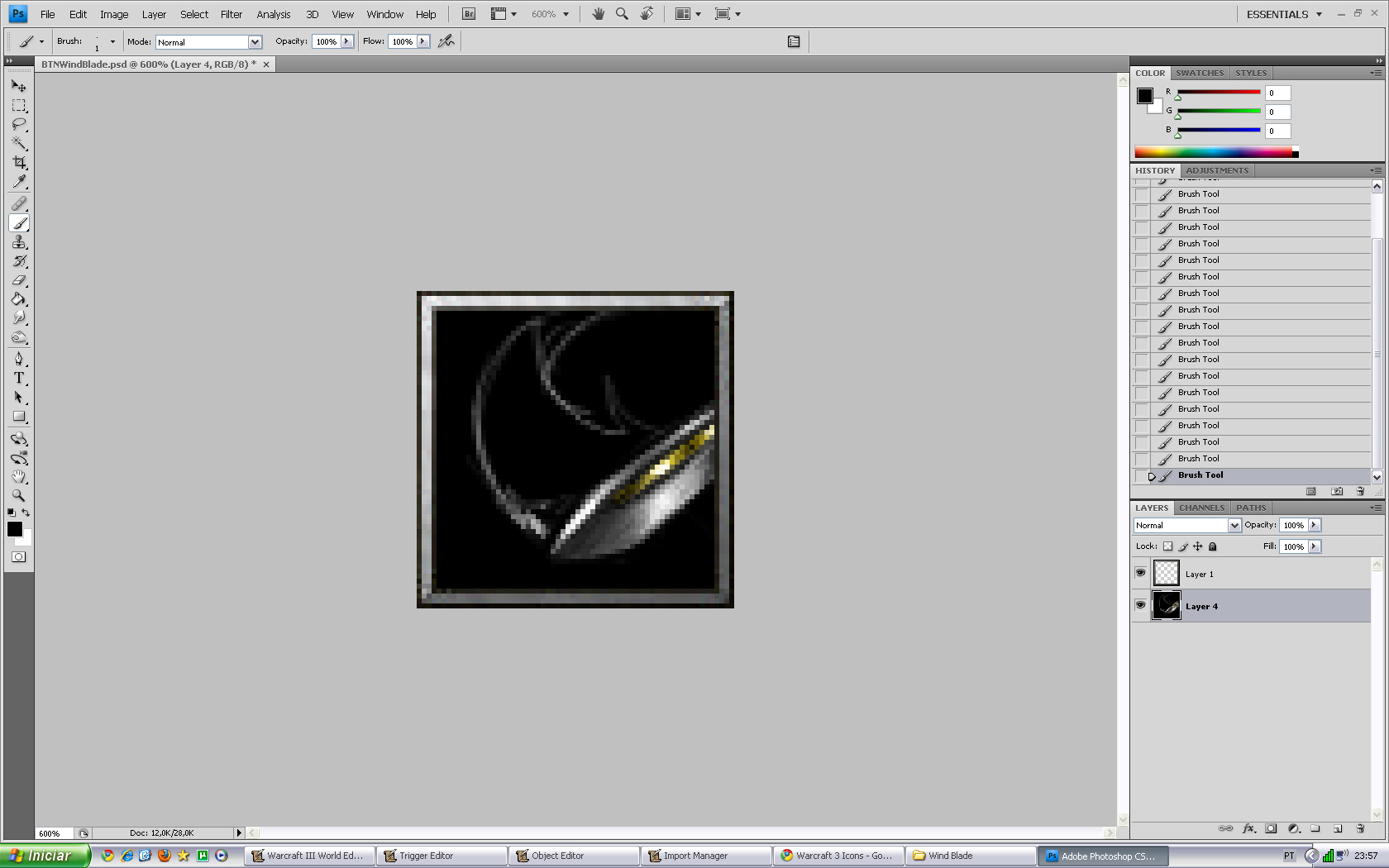The width and height of the screenshot is (1389, 868).
Task: Click the R value input field
Action: tap(1278, 93)
